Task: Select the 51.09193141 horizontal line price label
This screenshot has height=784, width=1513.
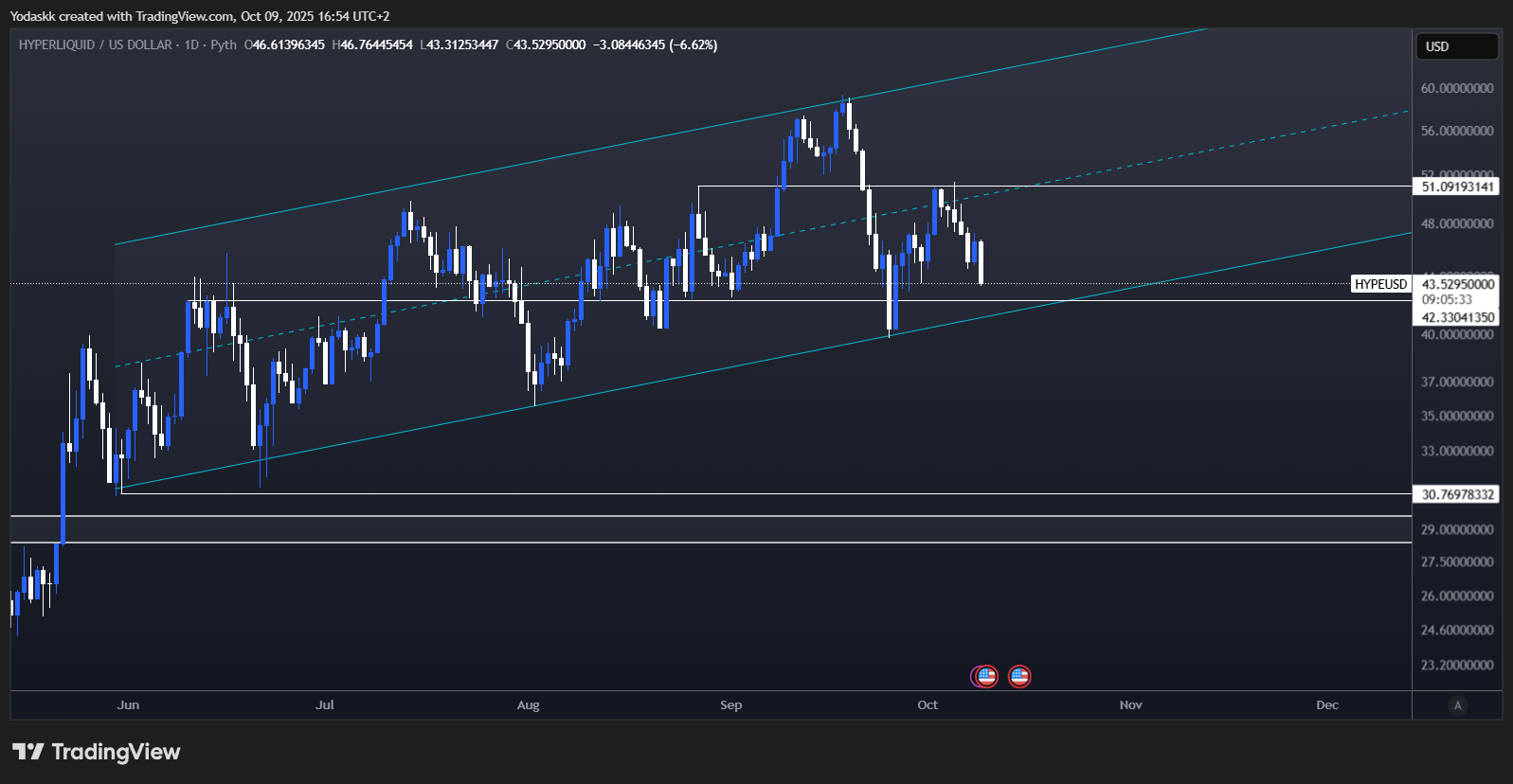Action: (x=1457, y=187)
